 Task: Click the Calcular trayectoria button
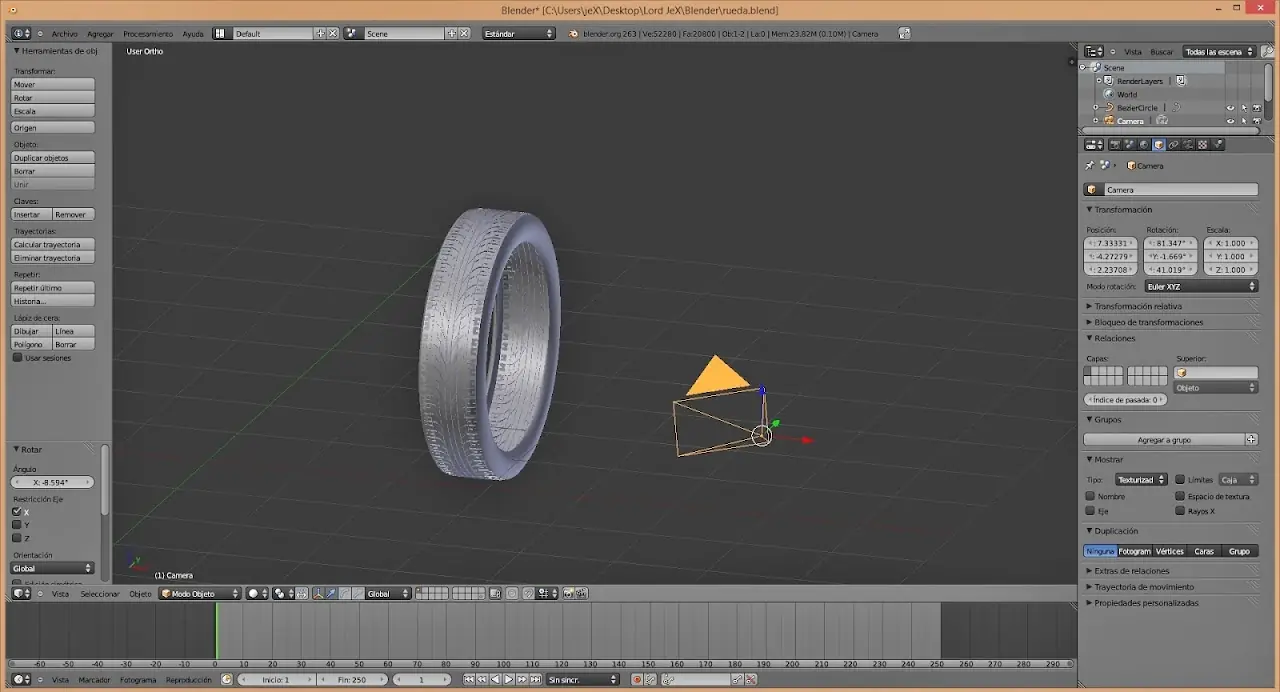(x=53, y=244)
